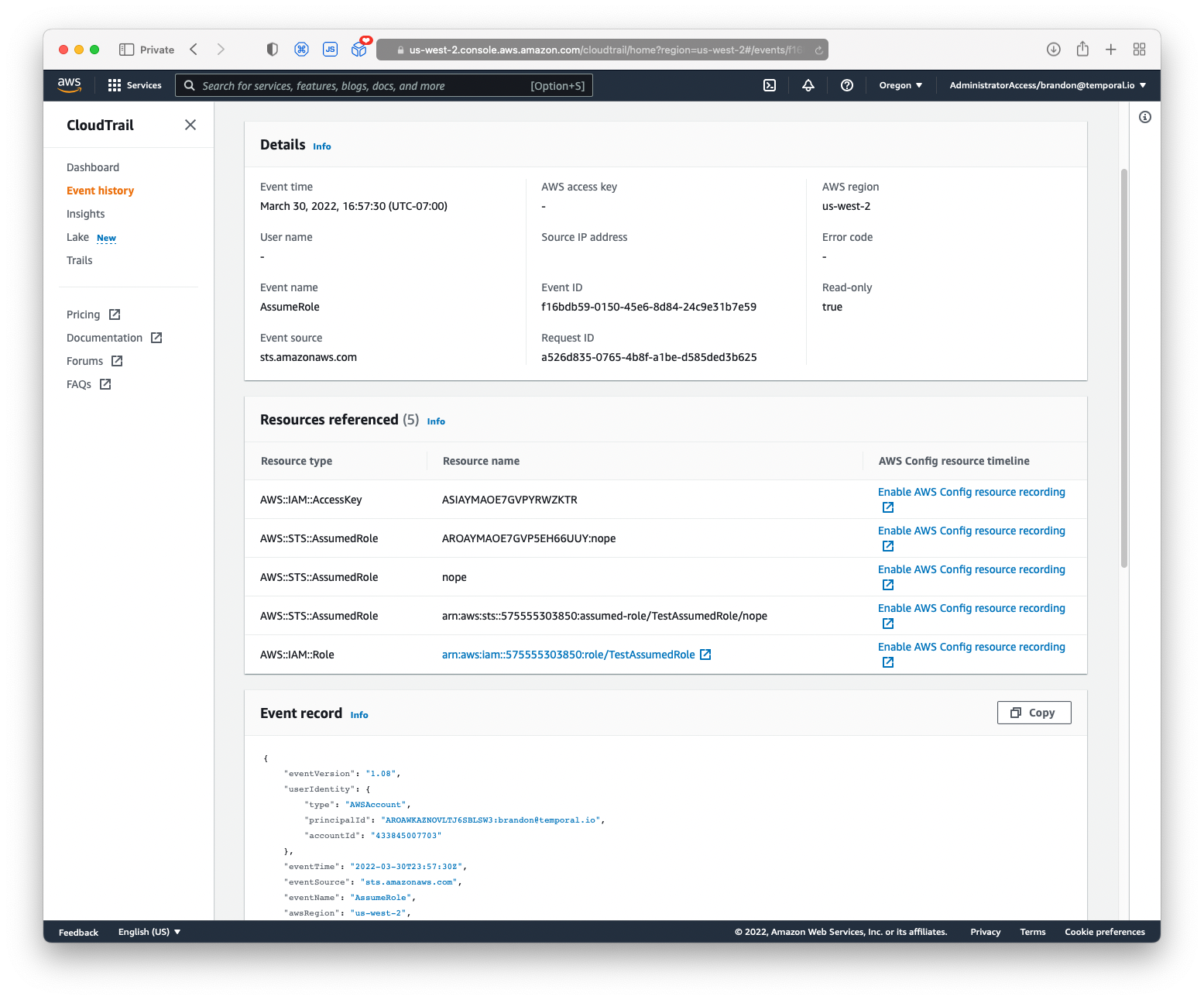Viewport: 1204px width, 1000px height.
Task: Select Event history in sidebar
Action: click(x=100, y=191)
